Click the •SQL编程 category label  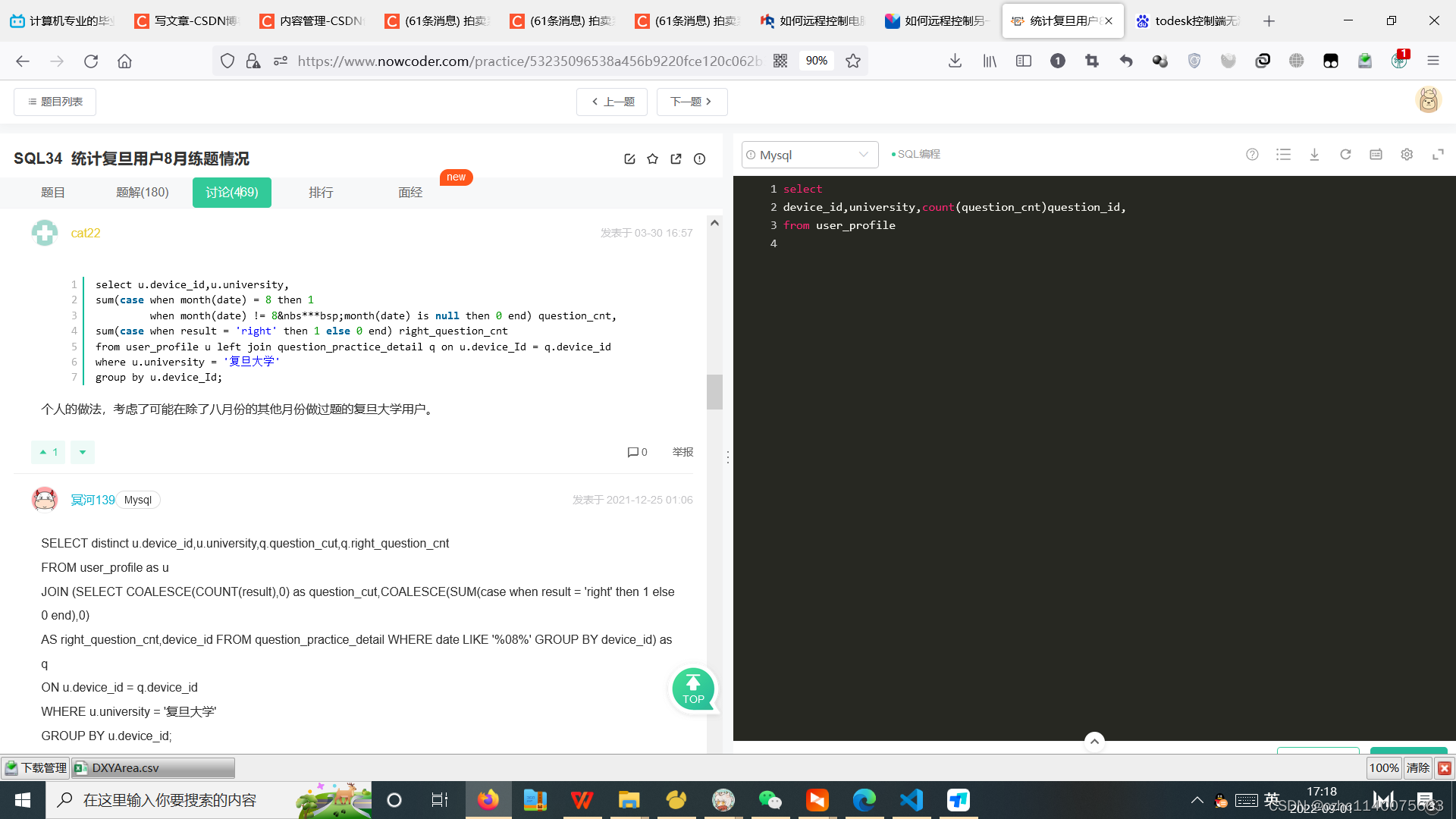tap(916, 154)
